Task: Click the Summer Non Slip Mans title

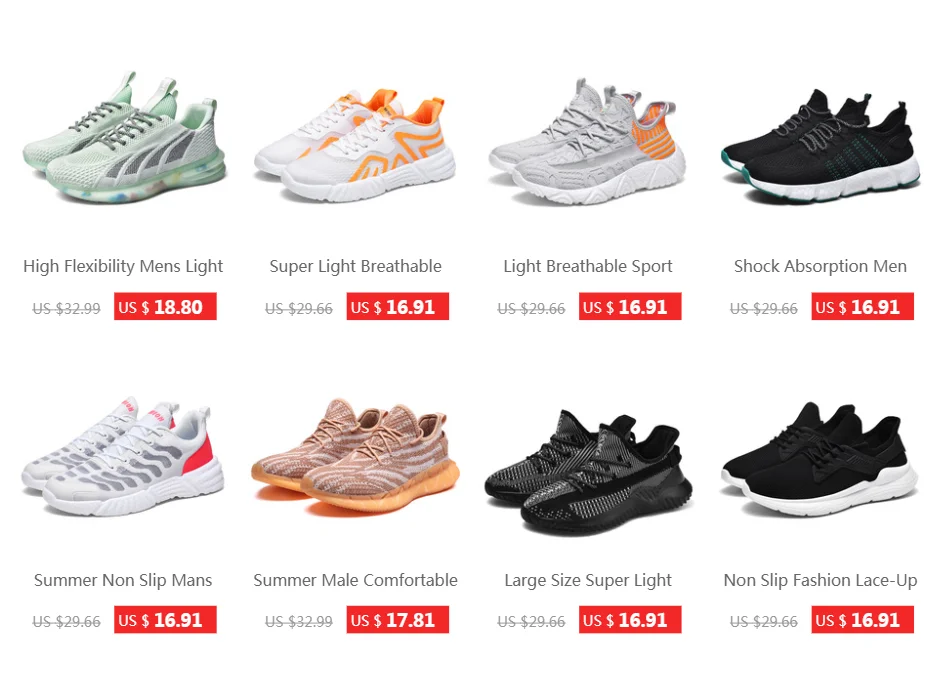Action: tap(123, 580)
